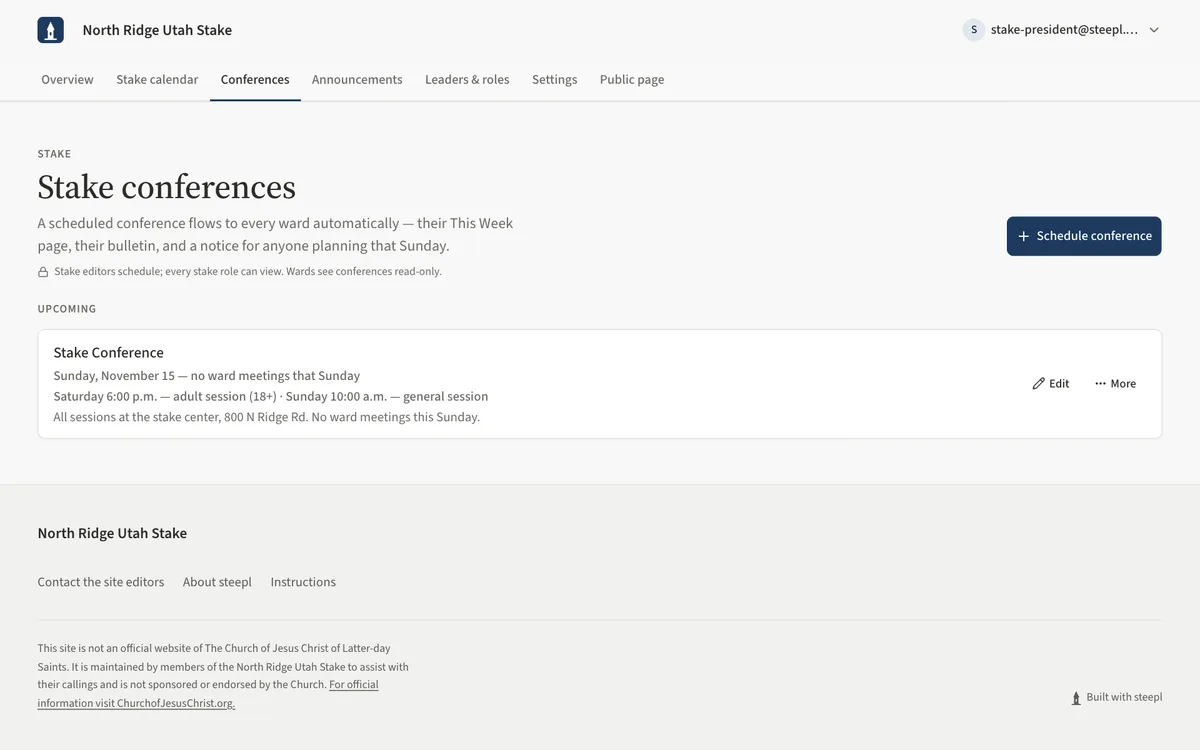The image size is (1200, 750).
Task: Select the Conferences tab
Action: tap(255, 80)
